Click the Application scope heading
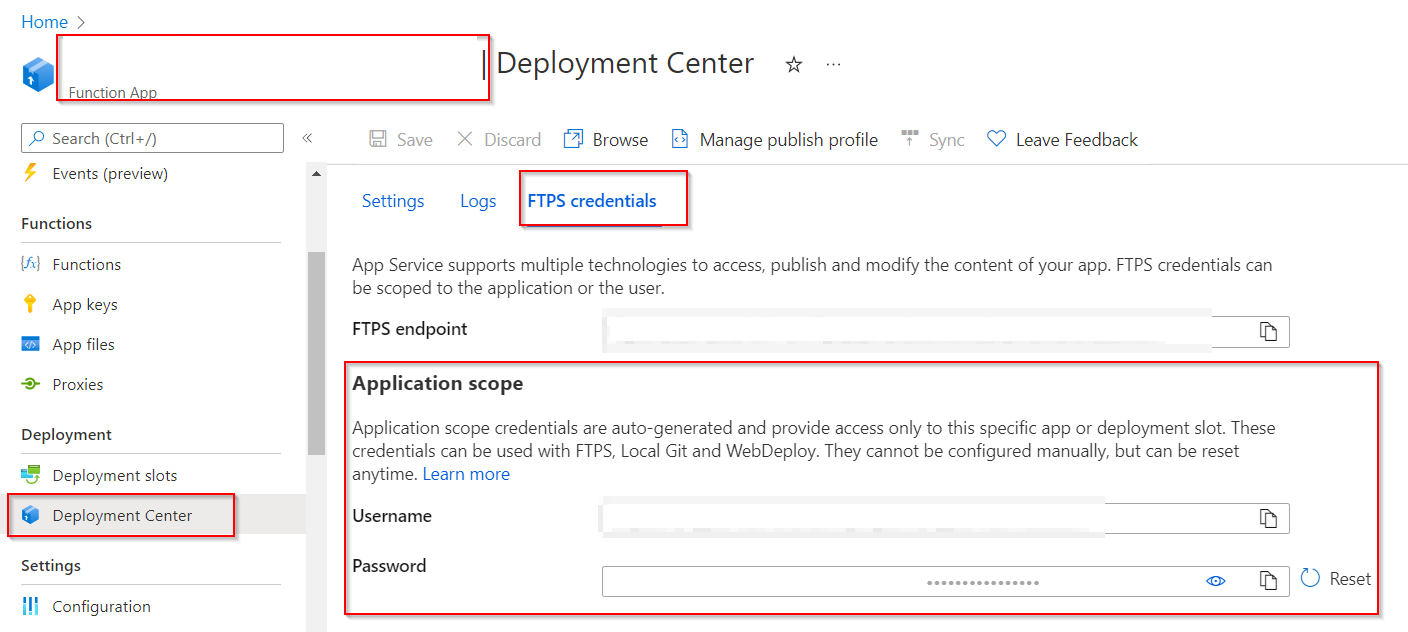Viewport: 1408px width, 632px height. 438,383
